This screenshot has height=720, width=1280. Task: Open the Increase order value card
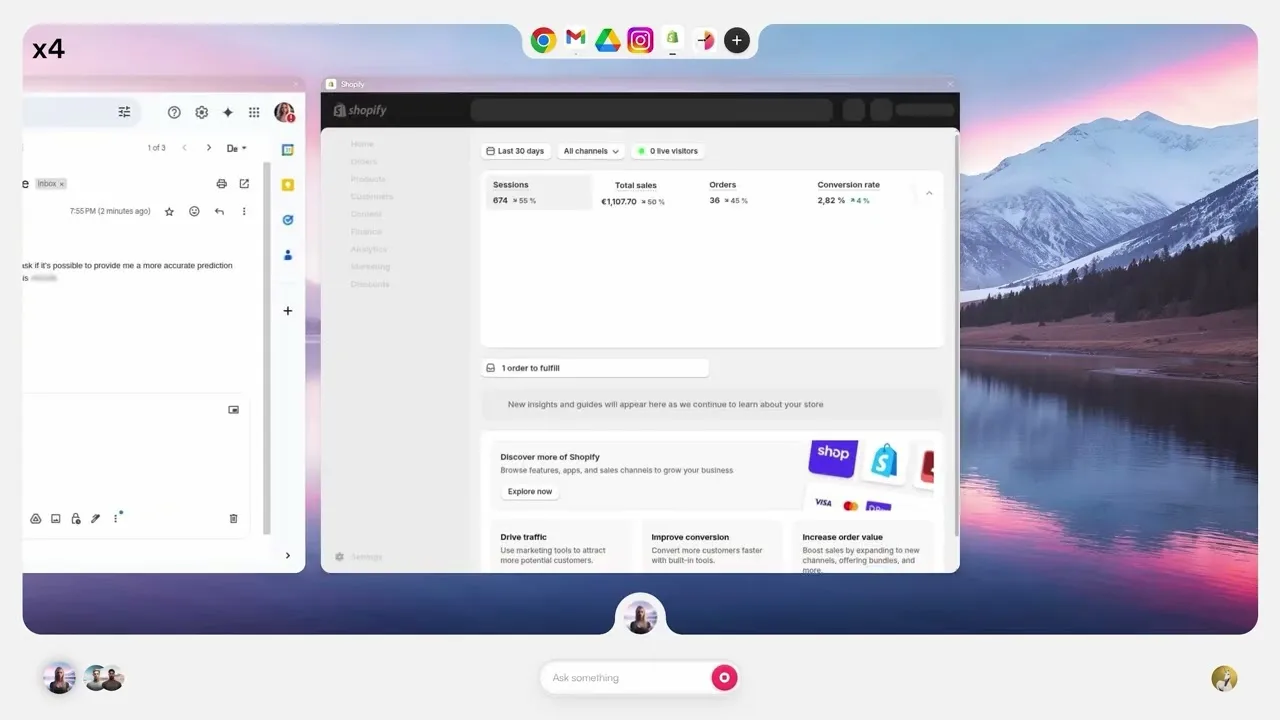pyautogui.click(x=863, y=546)
